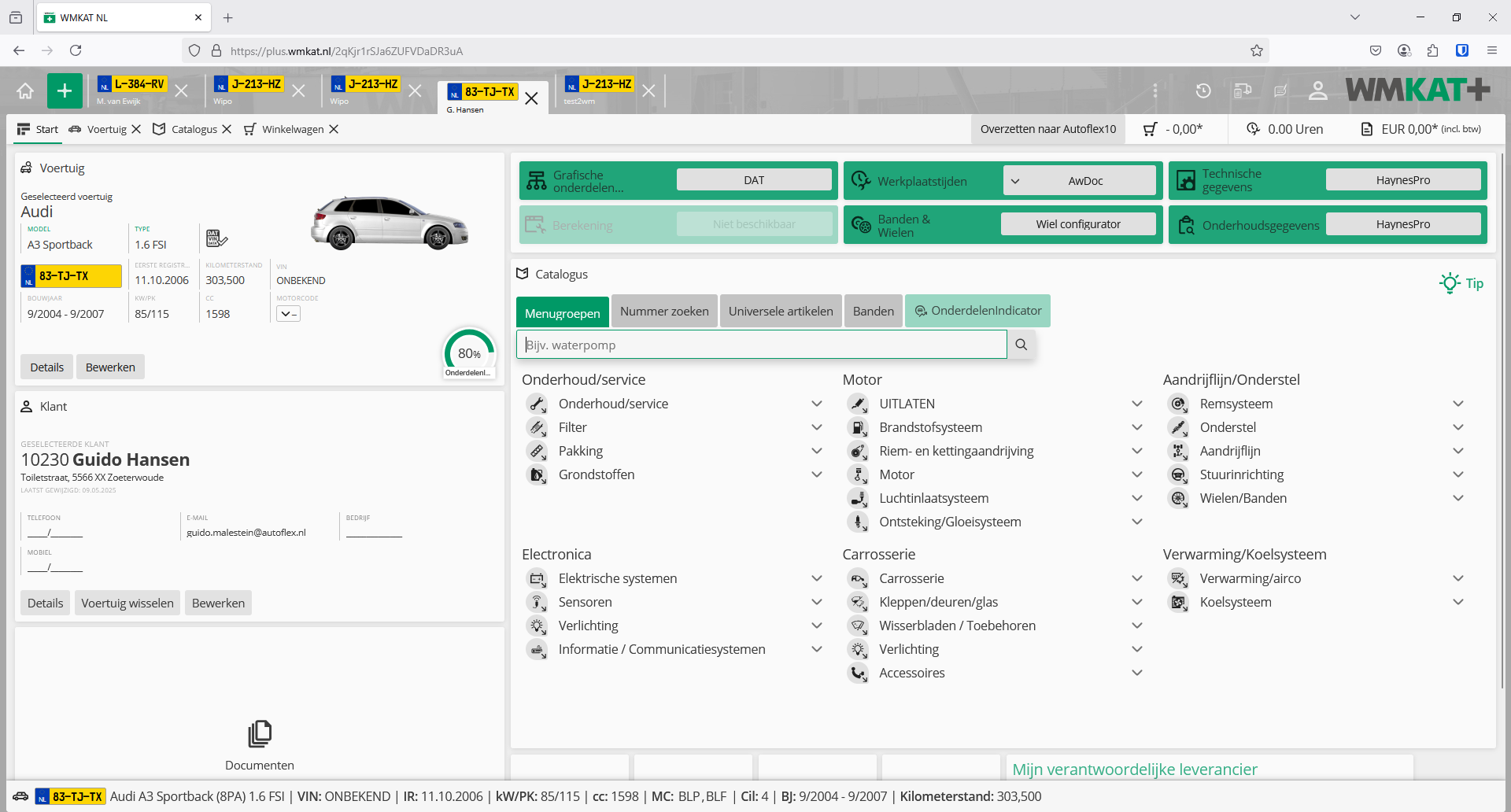Switch to the Nummer zoeken tab
This screenshot has height=812, width=1511.
pos(663,312)
